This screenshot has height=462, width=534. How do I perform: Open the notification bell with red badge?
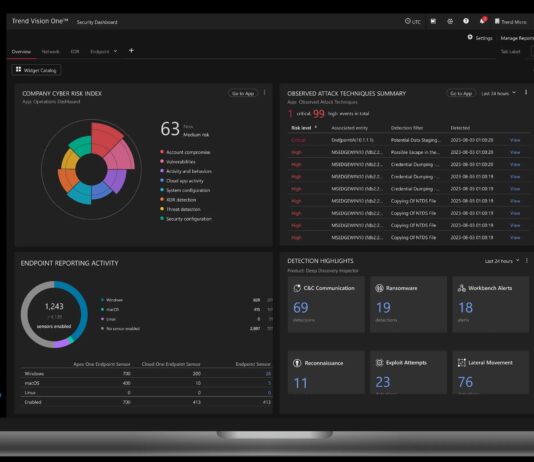[x=483, y=20]
